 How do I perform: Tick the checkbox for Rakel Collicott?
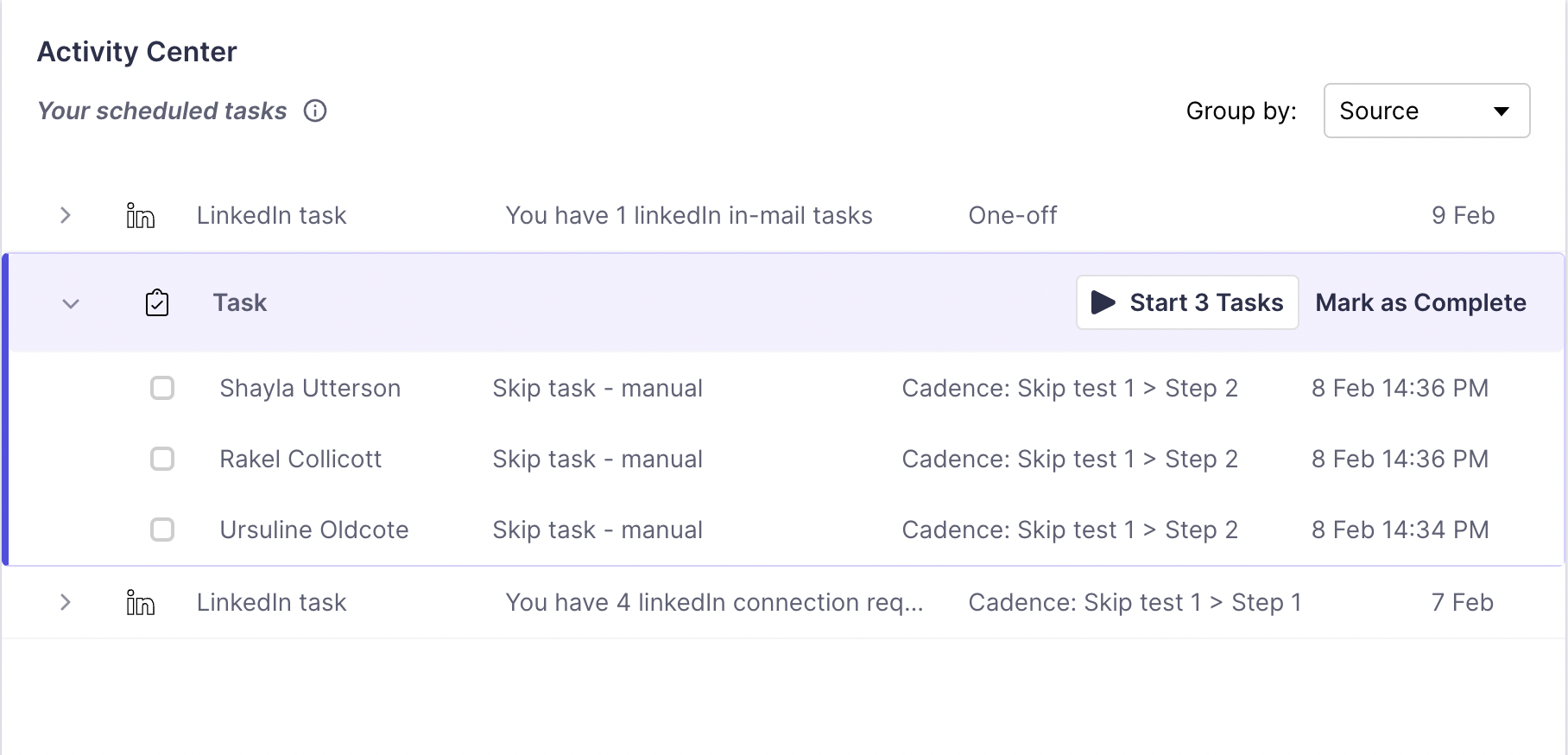coord(162,459)
